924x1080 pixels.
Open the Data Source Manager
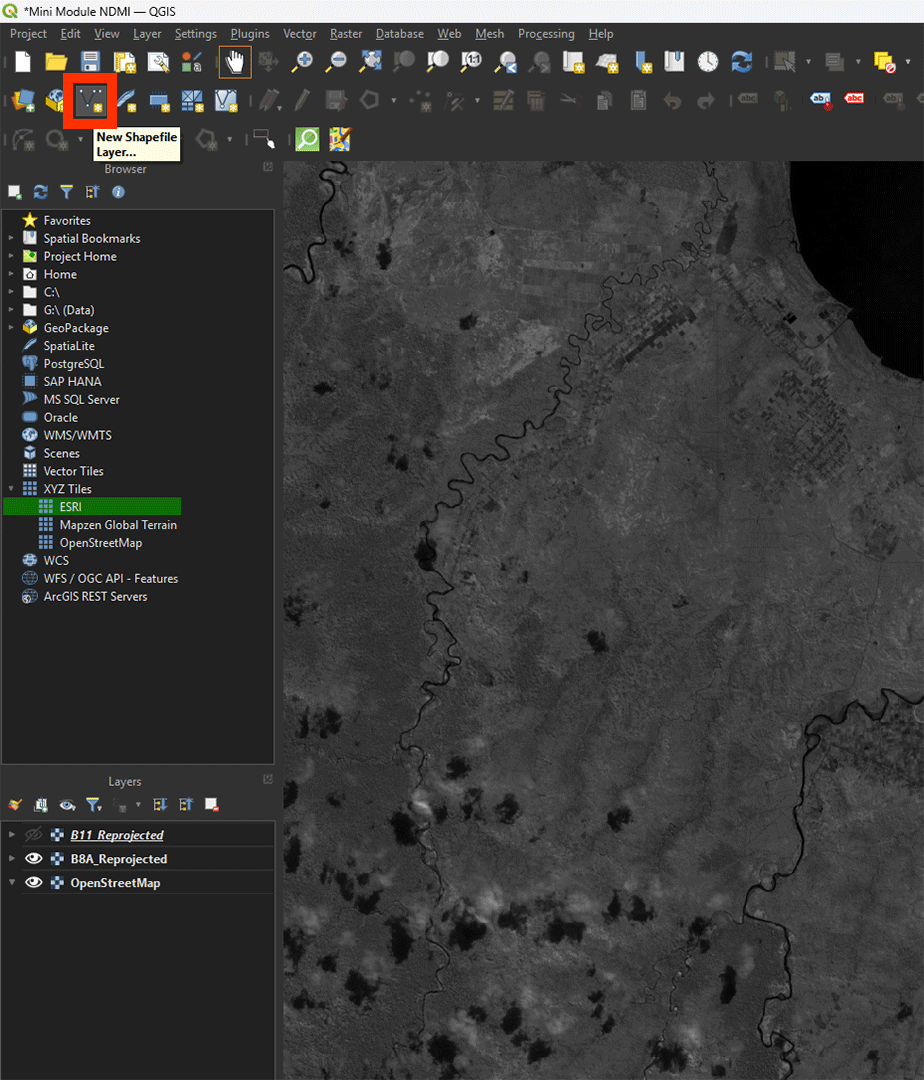click(23, 100)
